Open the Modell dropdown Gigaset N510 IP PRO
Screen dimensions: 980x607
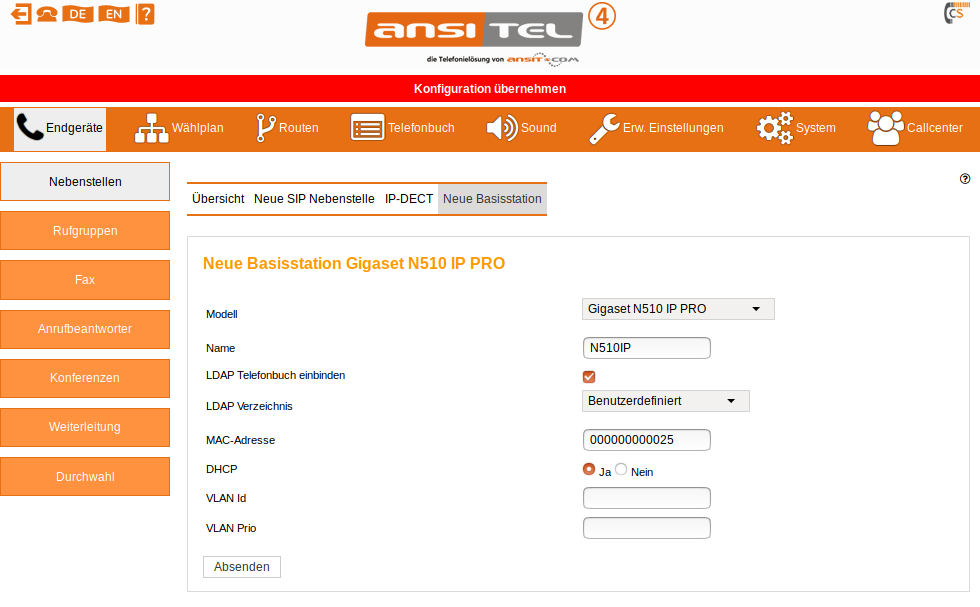[x=678, y=309]
